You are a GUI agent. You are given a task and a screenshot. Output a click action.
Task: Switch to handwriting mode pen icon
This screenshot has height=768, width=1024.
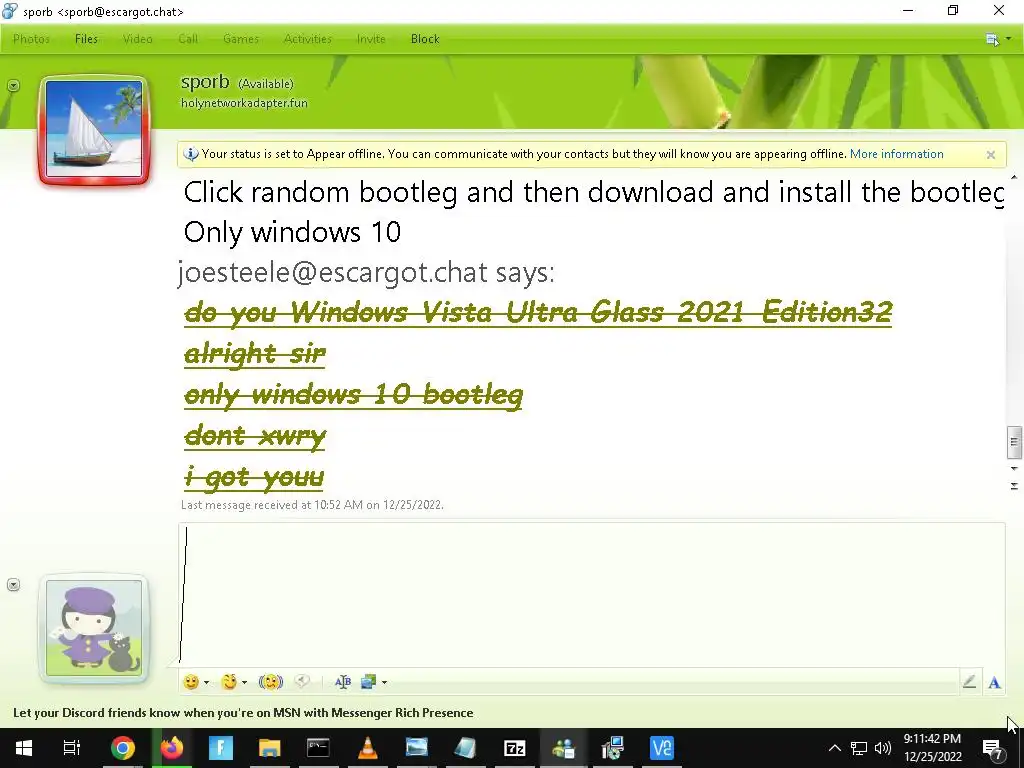[969, 682]
